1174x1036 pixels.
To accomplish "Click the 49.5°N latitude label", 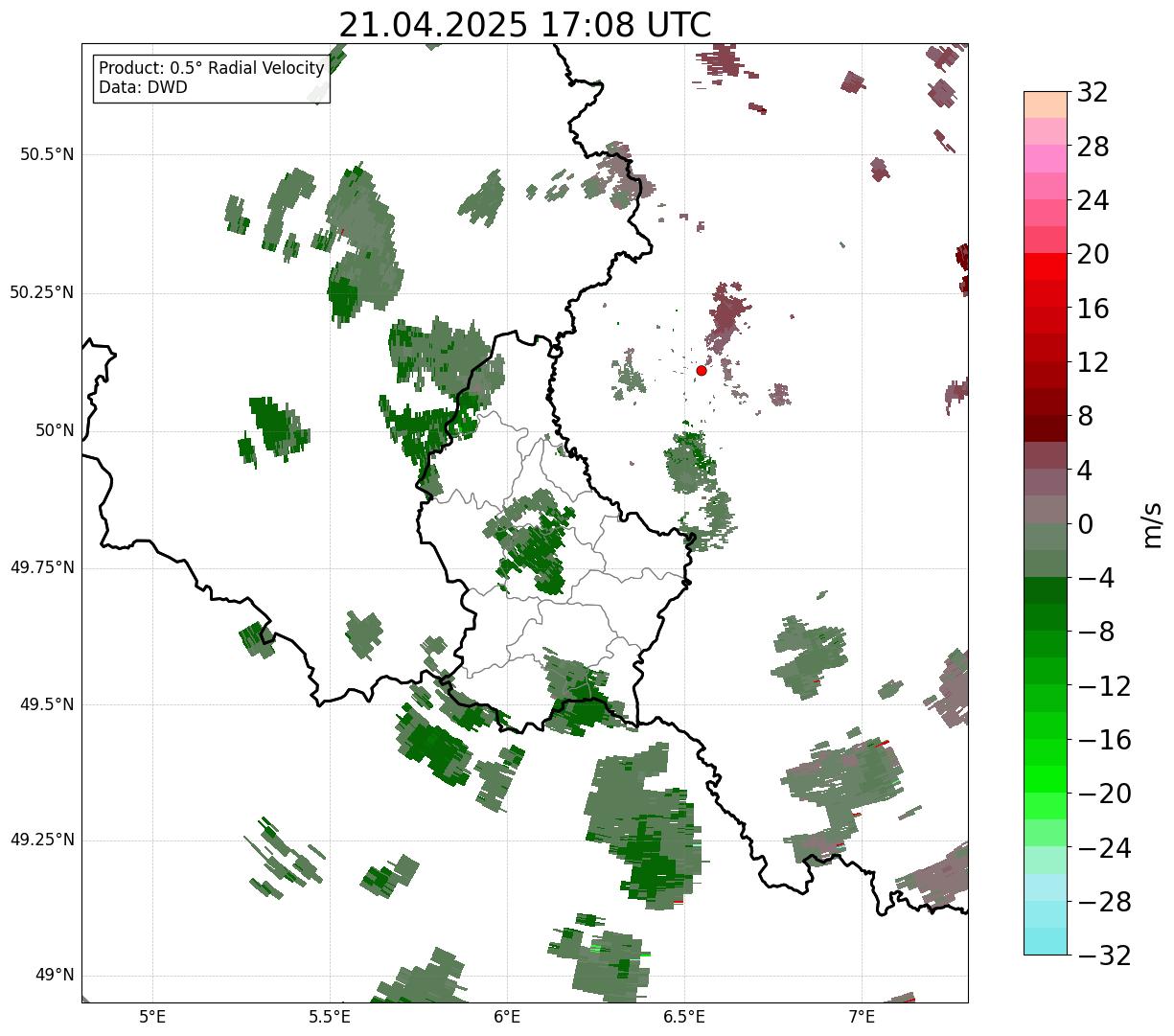I will coord(46,704).
